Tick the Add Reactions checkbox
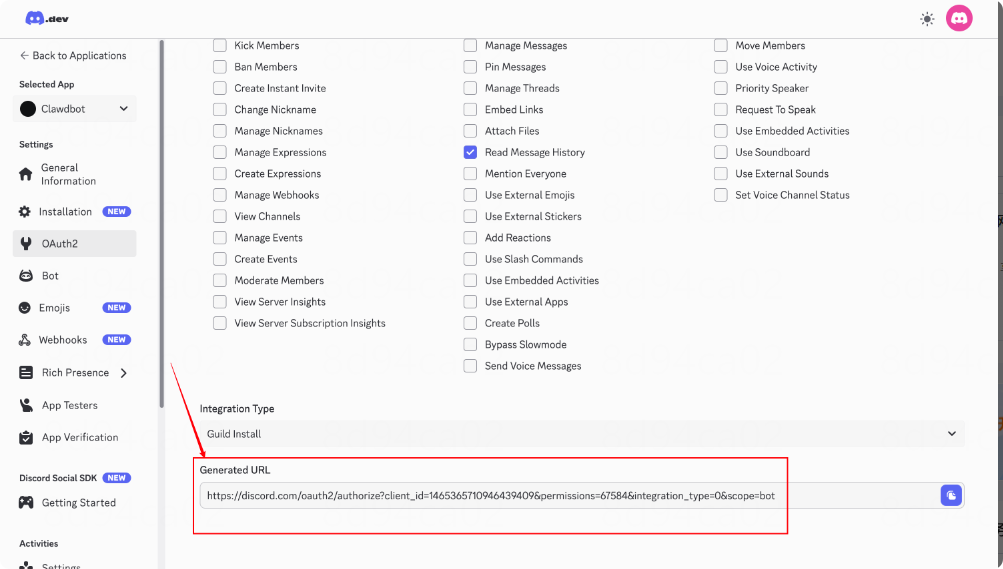Image resolution: width=1003 pixels, height=569 pixels. point(470,237)
